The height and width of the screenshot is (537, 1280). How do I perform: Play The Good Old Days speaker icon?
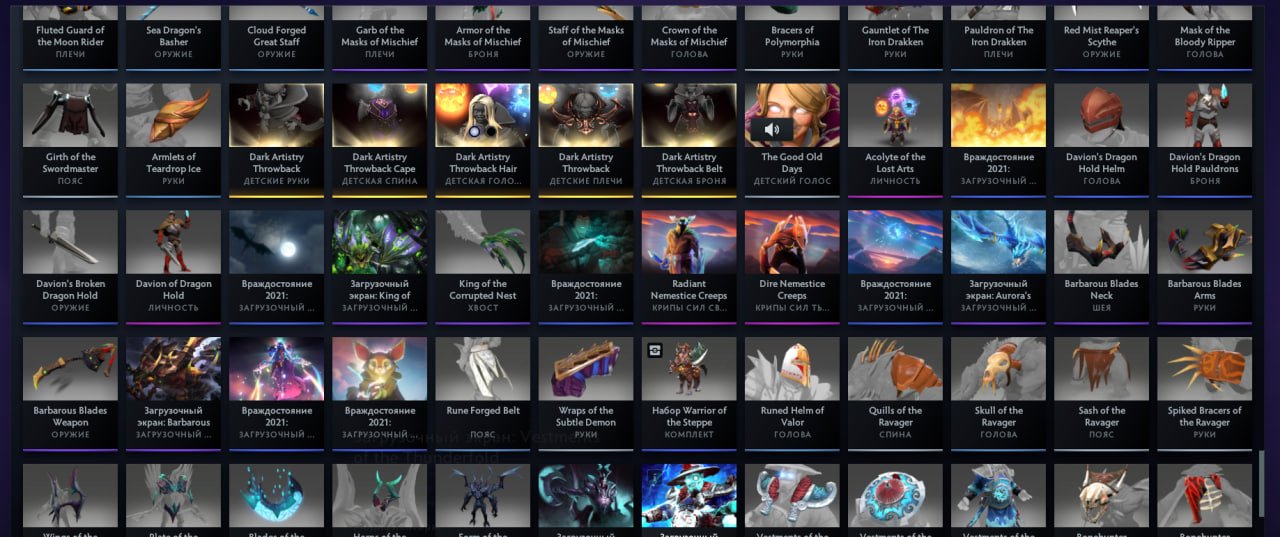click(771, 129)
